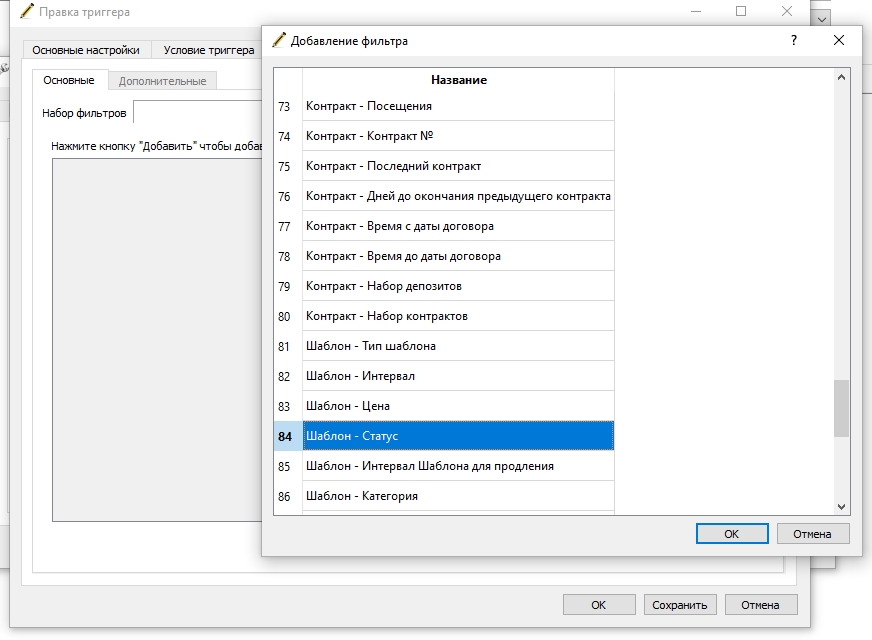The width and height of the screenshot is (872, 640).
Task: Click dropdown arrow behind the trigger window
Action: 821,19
